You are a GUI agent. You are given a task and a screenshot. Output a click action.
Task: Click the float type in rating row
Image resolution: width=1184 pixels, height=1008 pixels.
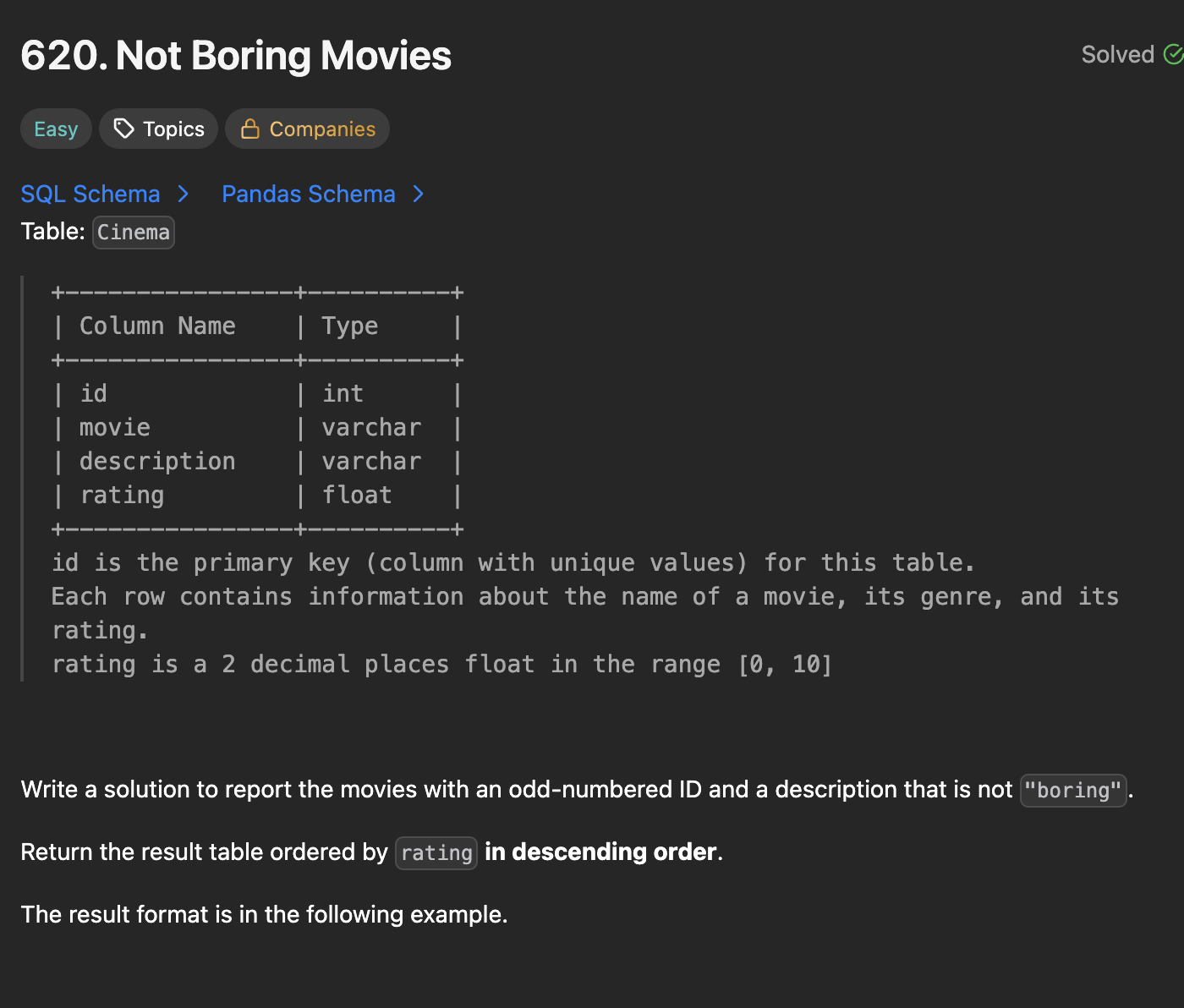point(357,496)
